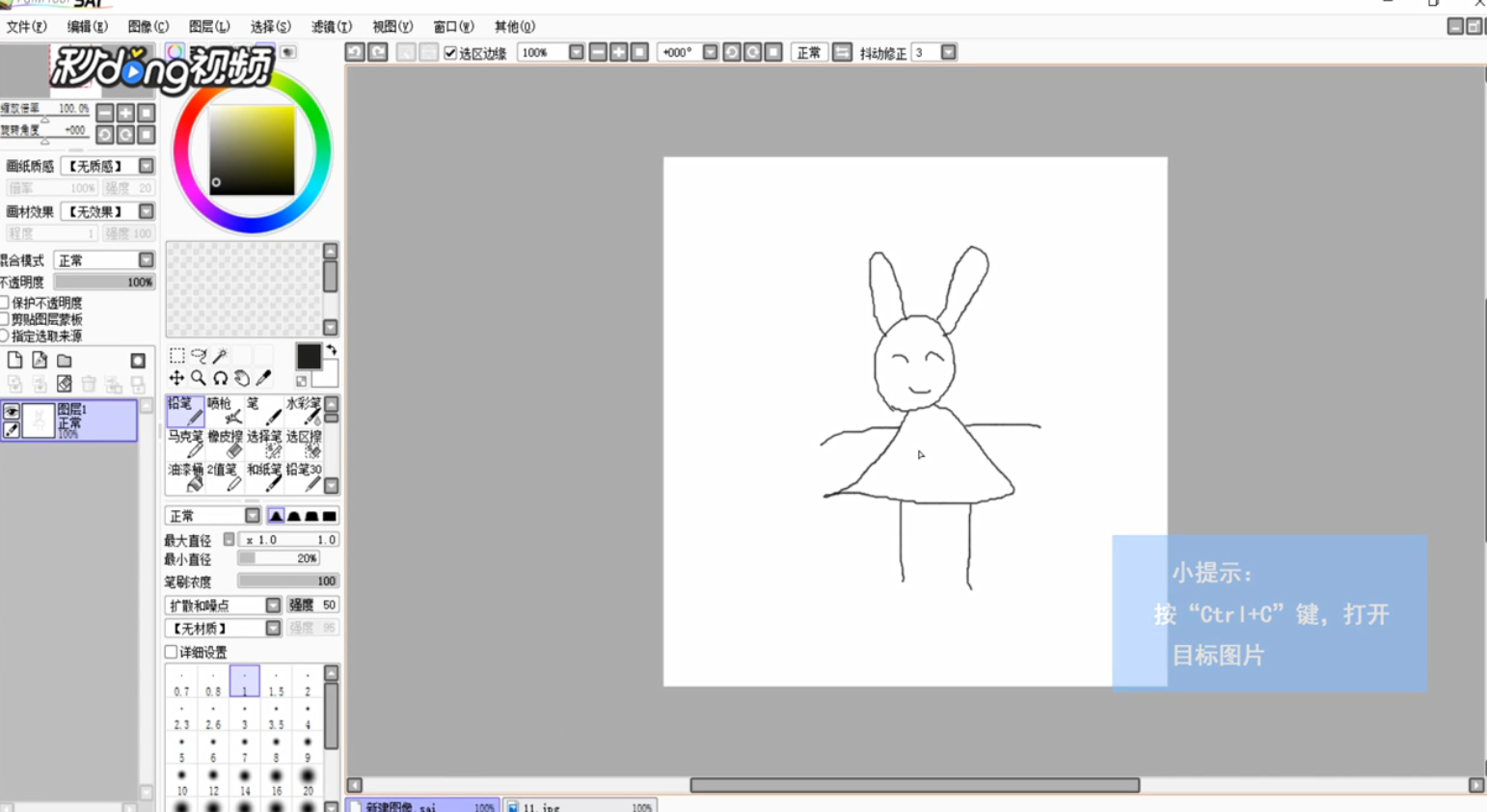The image size is (1487, 812).
Task: Toggle color wheel panel display button
Action: 175,52
